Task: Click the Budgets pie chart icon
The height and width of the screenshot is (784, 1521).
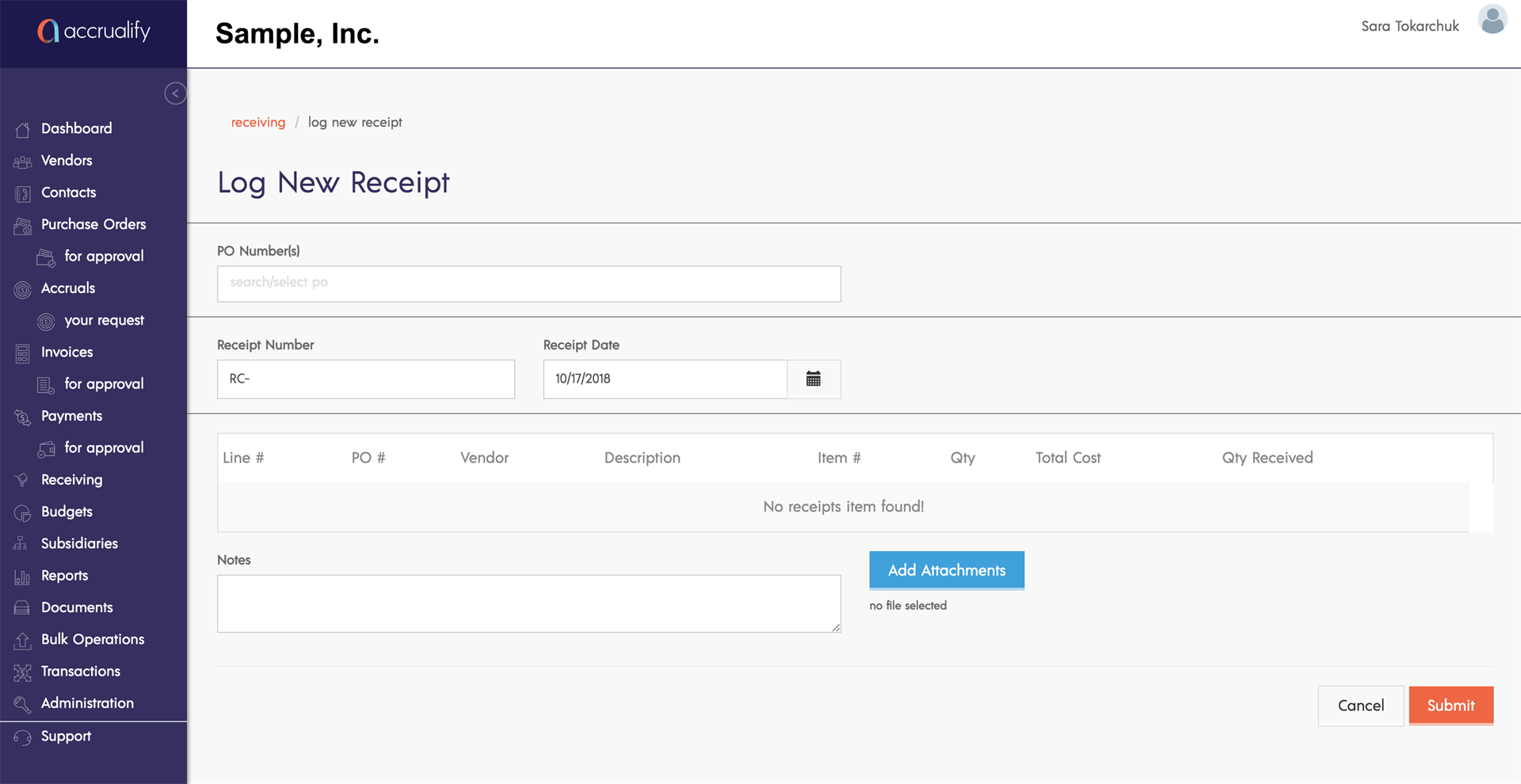Action: [x=22, y=513]
